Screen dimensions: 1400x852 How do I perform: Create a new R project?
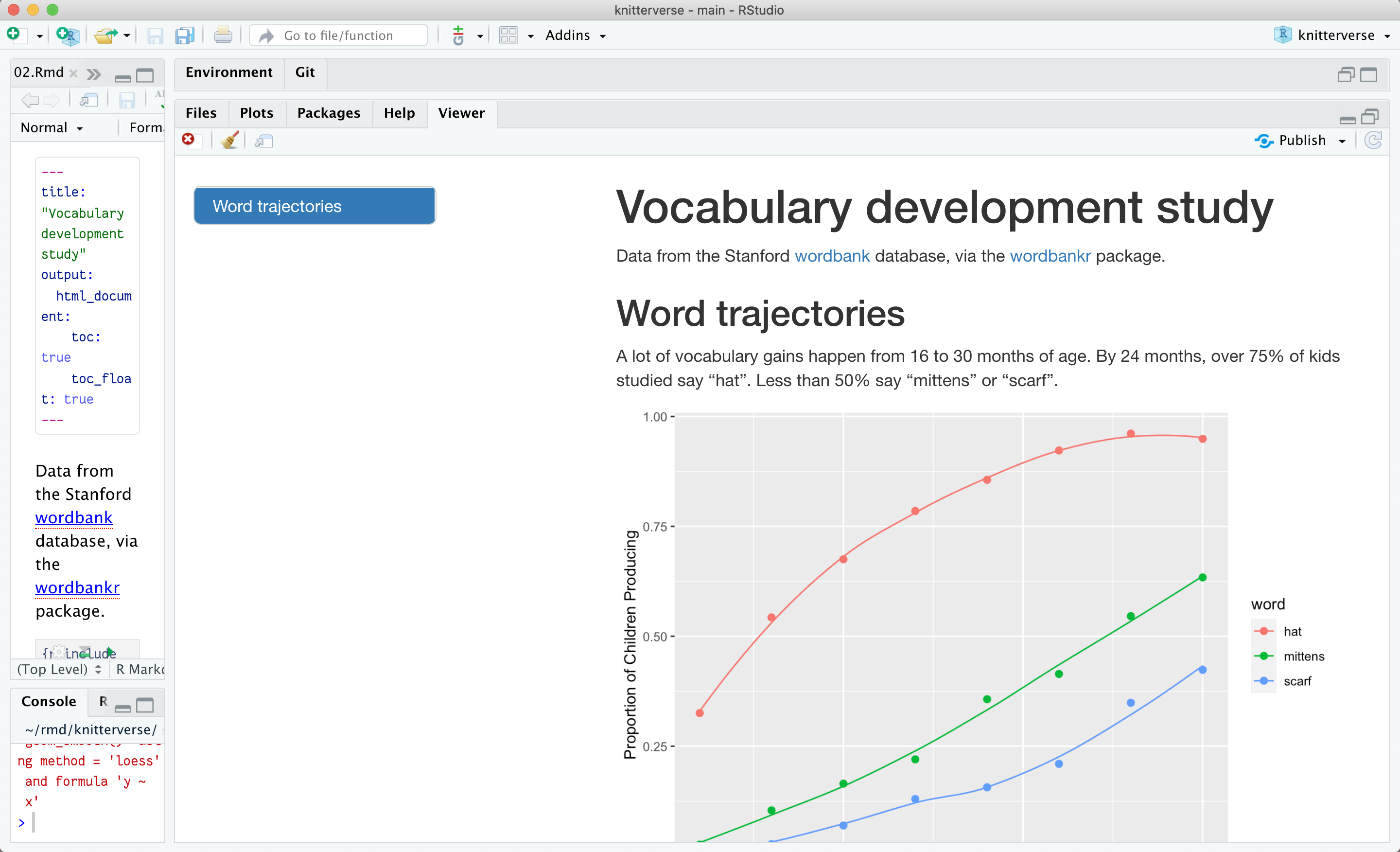click(68, 35)
